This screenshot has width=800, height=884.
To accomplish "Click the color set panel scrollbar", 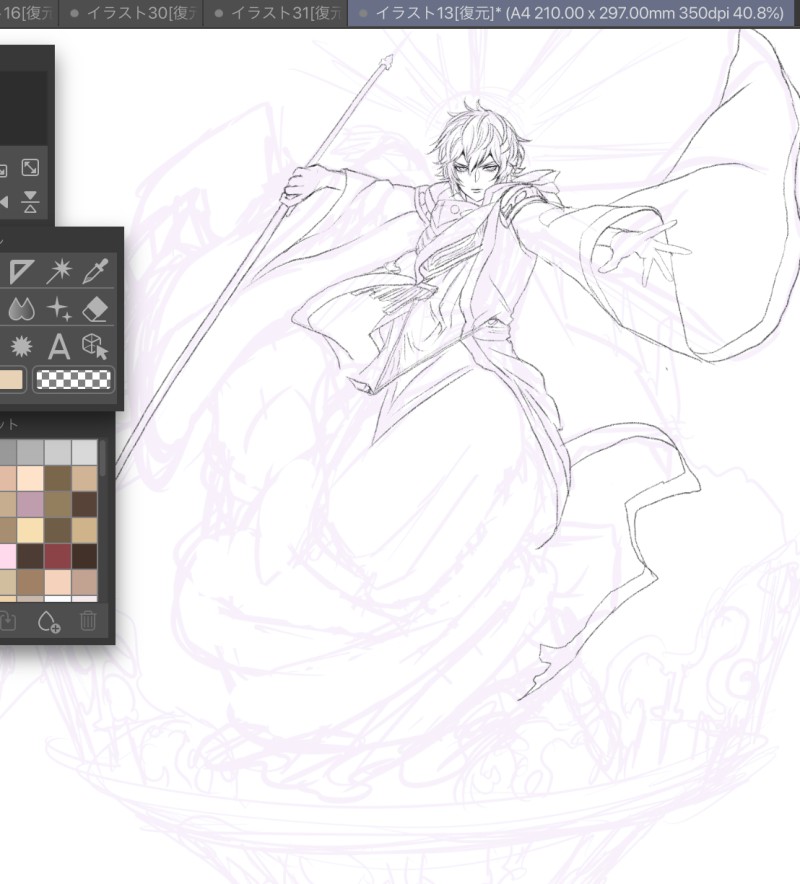I will coord(103,458).
